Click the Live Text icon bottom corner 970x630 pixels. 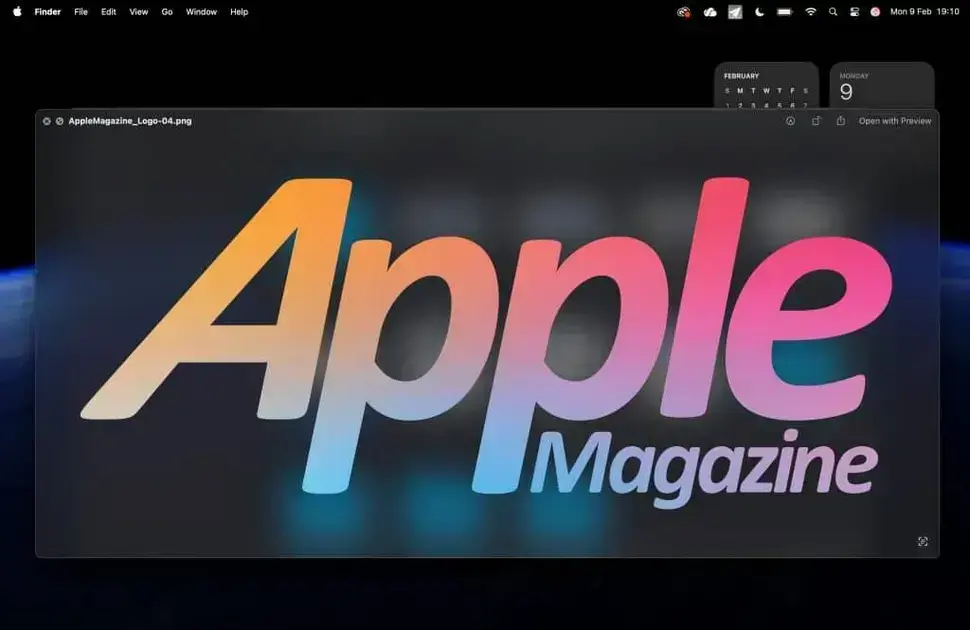tap(922, 542)
